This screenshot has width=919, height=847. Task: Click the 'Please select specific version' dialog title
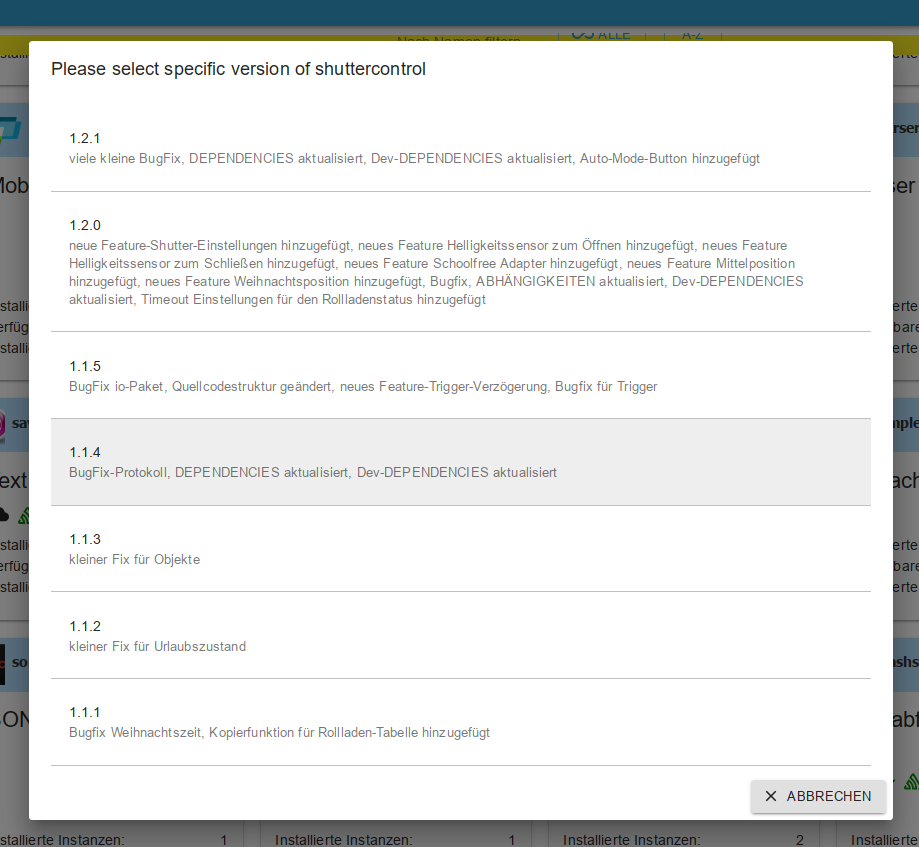[239, 69]
